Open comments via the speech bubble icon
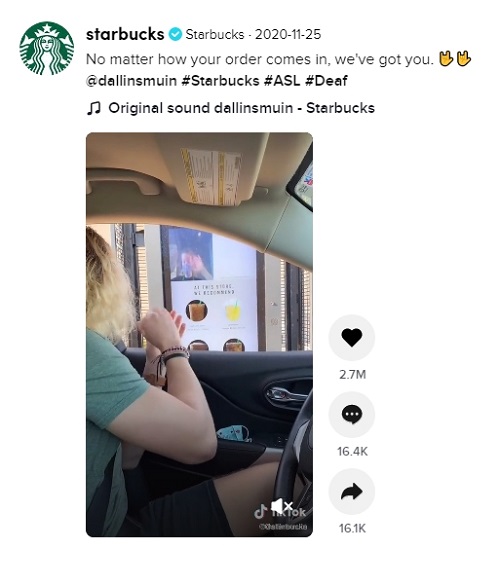 tap(351, 414)
